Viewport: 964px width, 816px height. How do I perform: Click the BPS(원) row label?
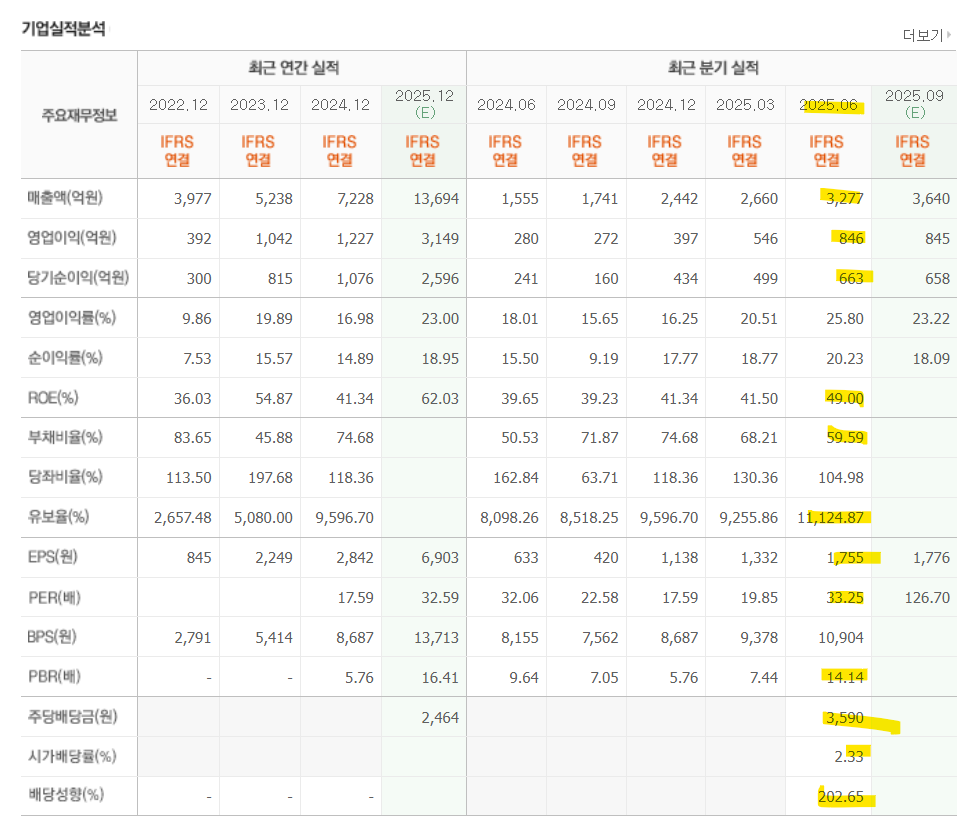52,637
